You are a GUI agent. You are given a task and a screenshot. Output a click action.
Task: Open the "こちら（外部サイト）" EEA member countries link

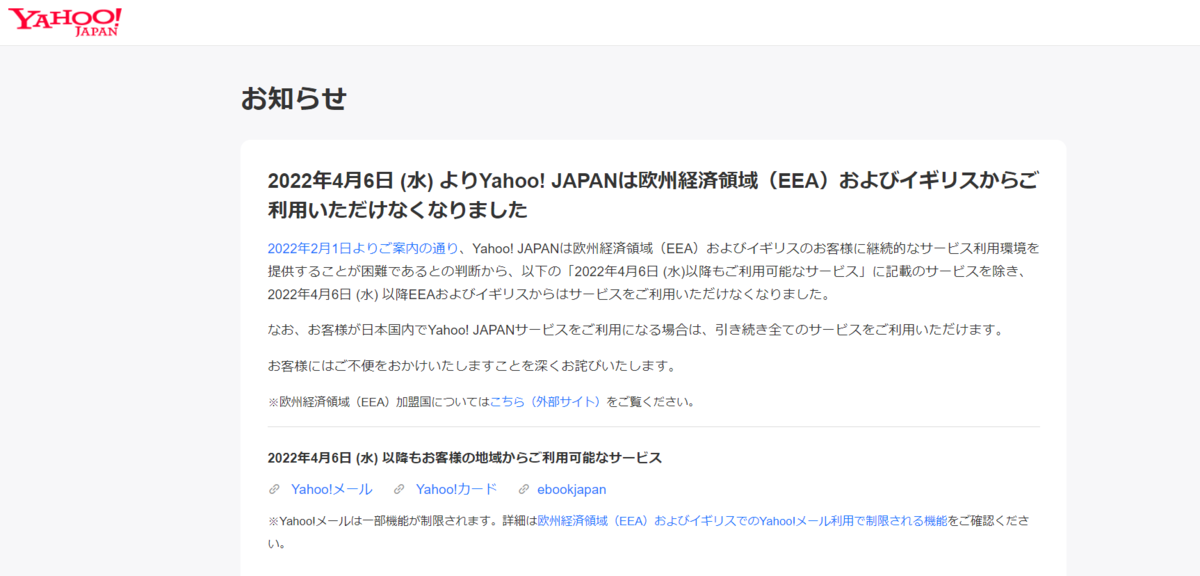(x=547, y=402)
